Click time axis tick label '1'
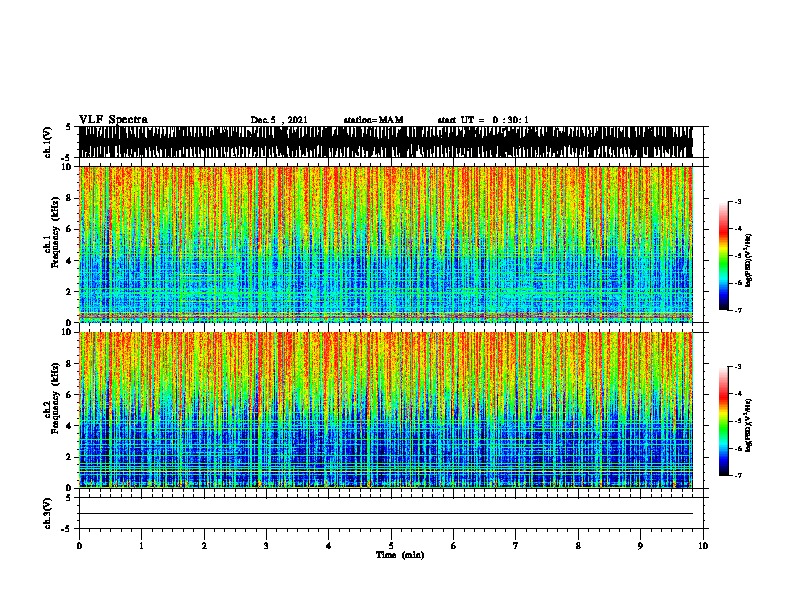Screen dimensions: 792x612 tap(141, 546)
